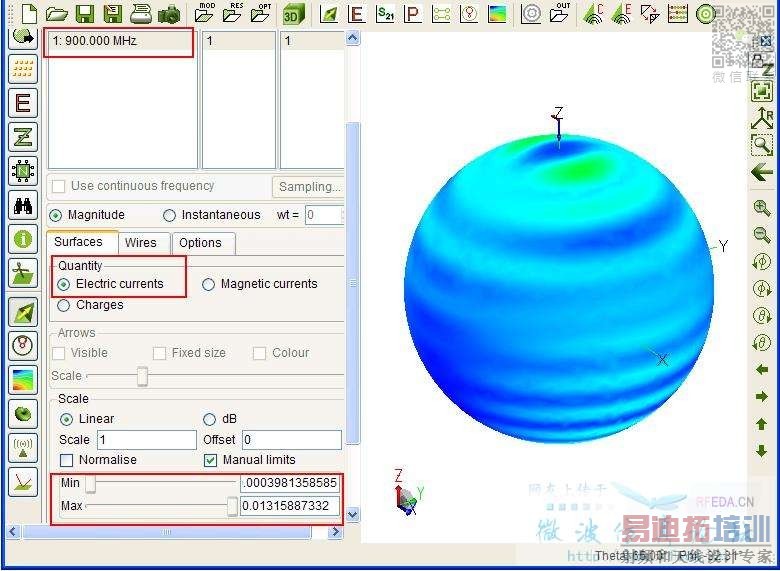Image resolution: width=780 pixels, height=571 pixels.
Task: Click the Print icon
Action: 141,14
